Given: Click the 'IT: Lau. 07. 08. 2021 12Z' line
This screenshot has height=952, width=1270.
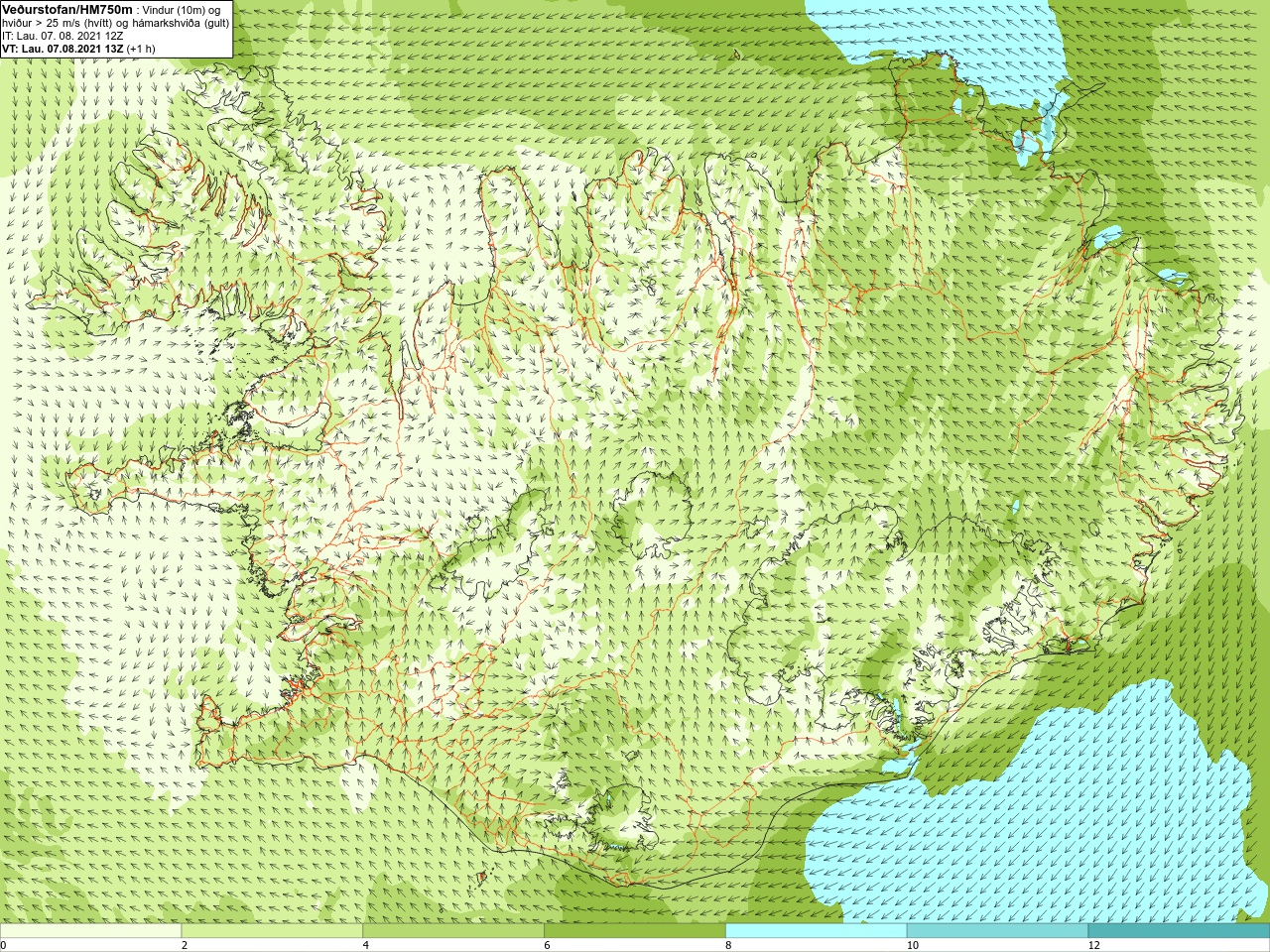Looking at the screenshot, I should pyautogui.click(x=63, y=36).
